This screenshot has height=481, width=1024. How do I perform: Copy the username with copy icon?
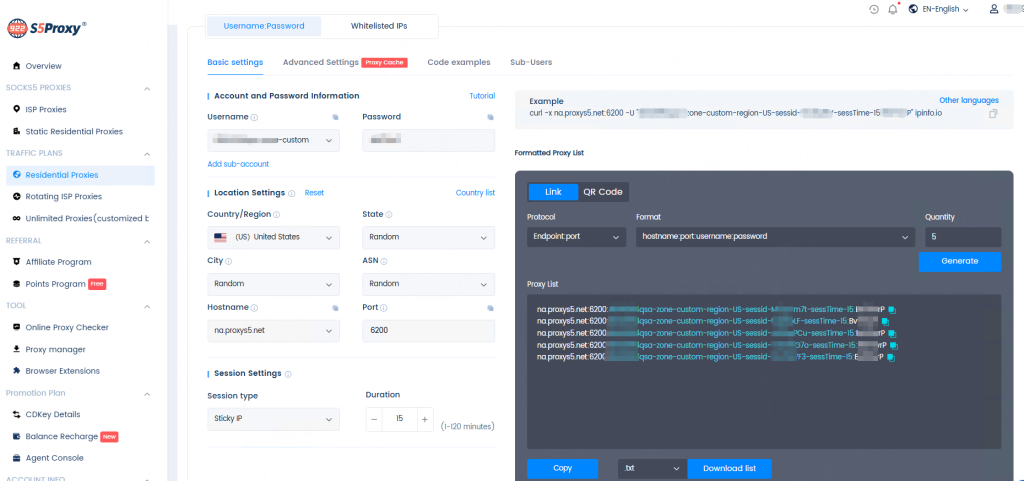pos(335,117)
